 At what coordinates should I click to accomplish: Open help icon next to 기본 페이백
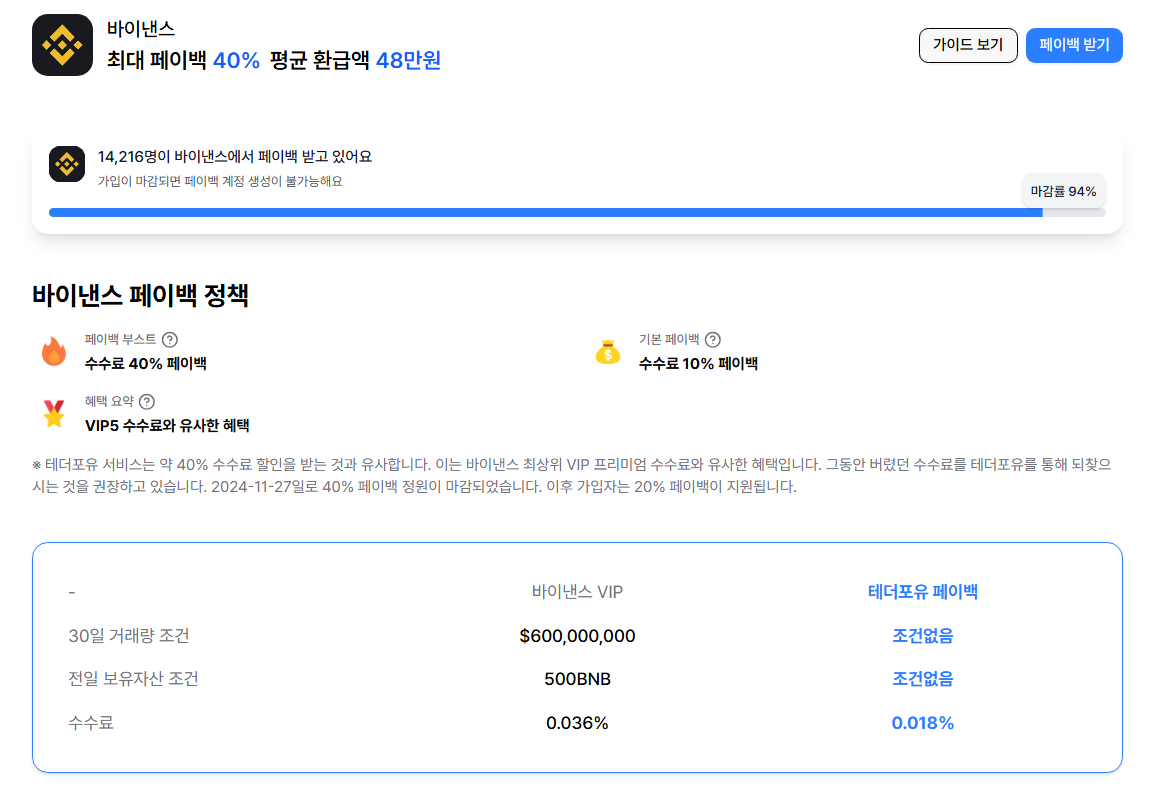pyautogui.click(x=713, y=340)
